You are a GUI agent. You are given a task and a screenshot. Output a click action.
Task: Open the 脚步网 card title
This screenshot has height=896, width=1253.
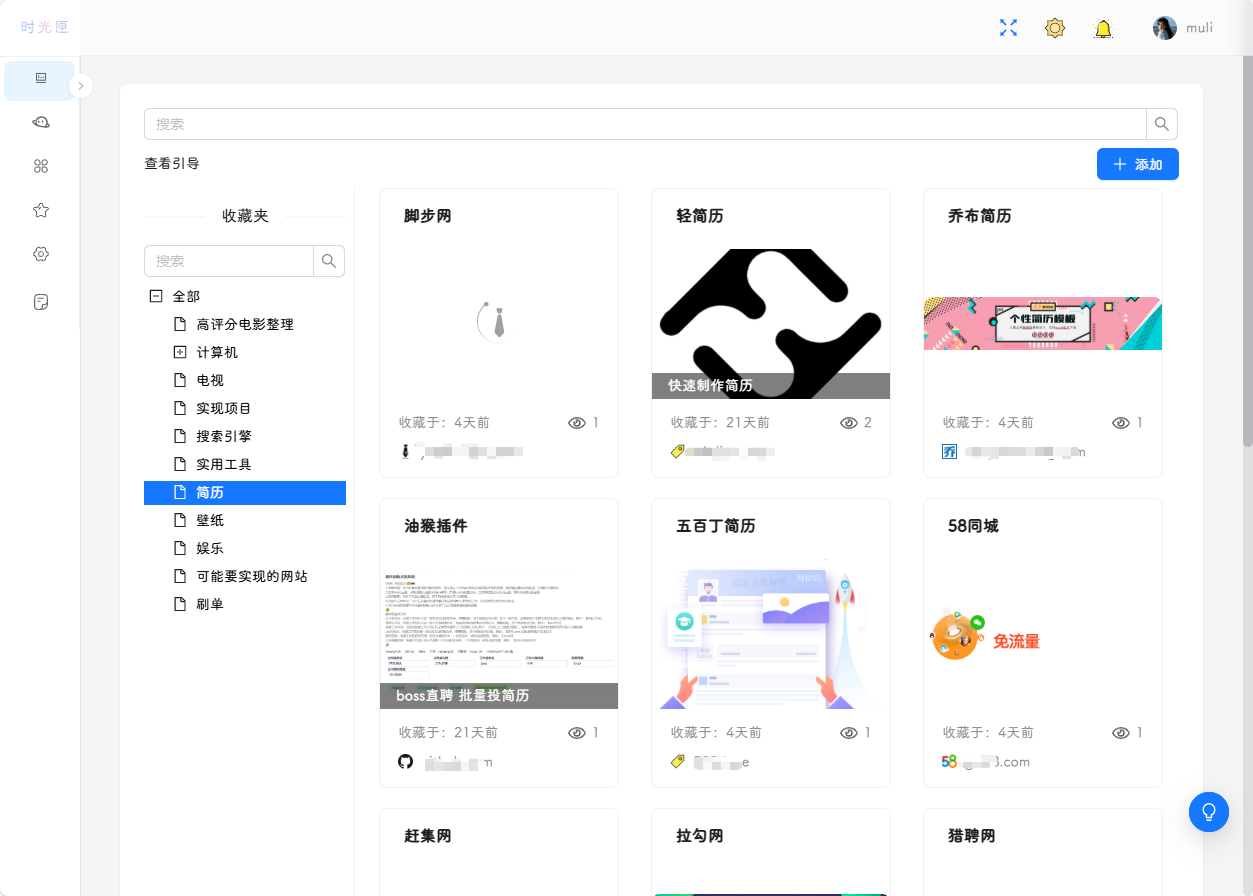428,216
